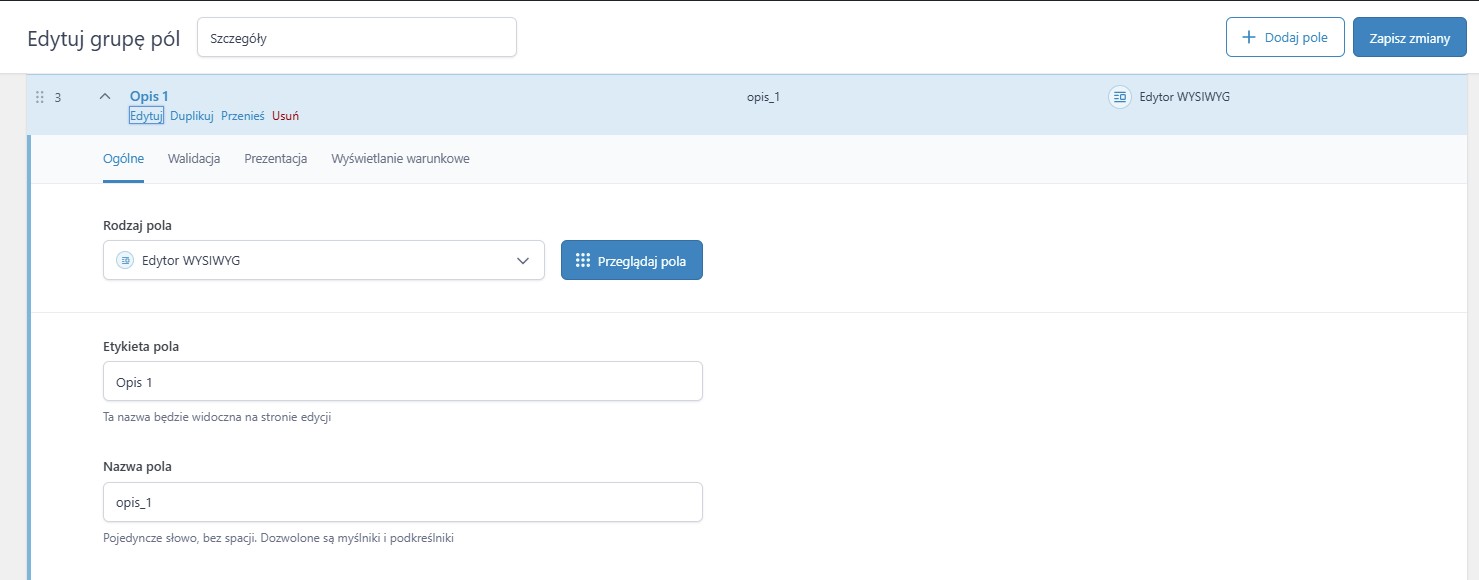Collapse the Opis 1 field with chevron
Image resolution: width=1479 pixels, height=580 pixels.
tap(105, 97)
